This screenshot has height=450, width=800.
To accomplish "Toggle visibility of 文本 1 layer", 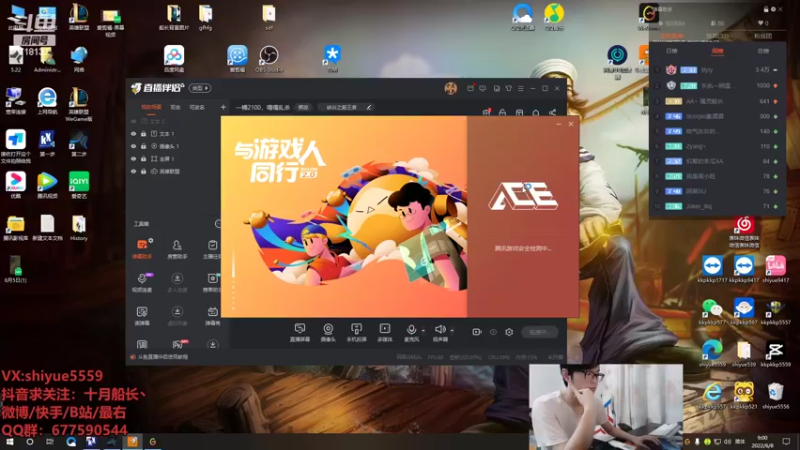I will tap(134, 134).
